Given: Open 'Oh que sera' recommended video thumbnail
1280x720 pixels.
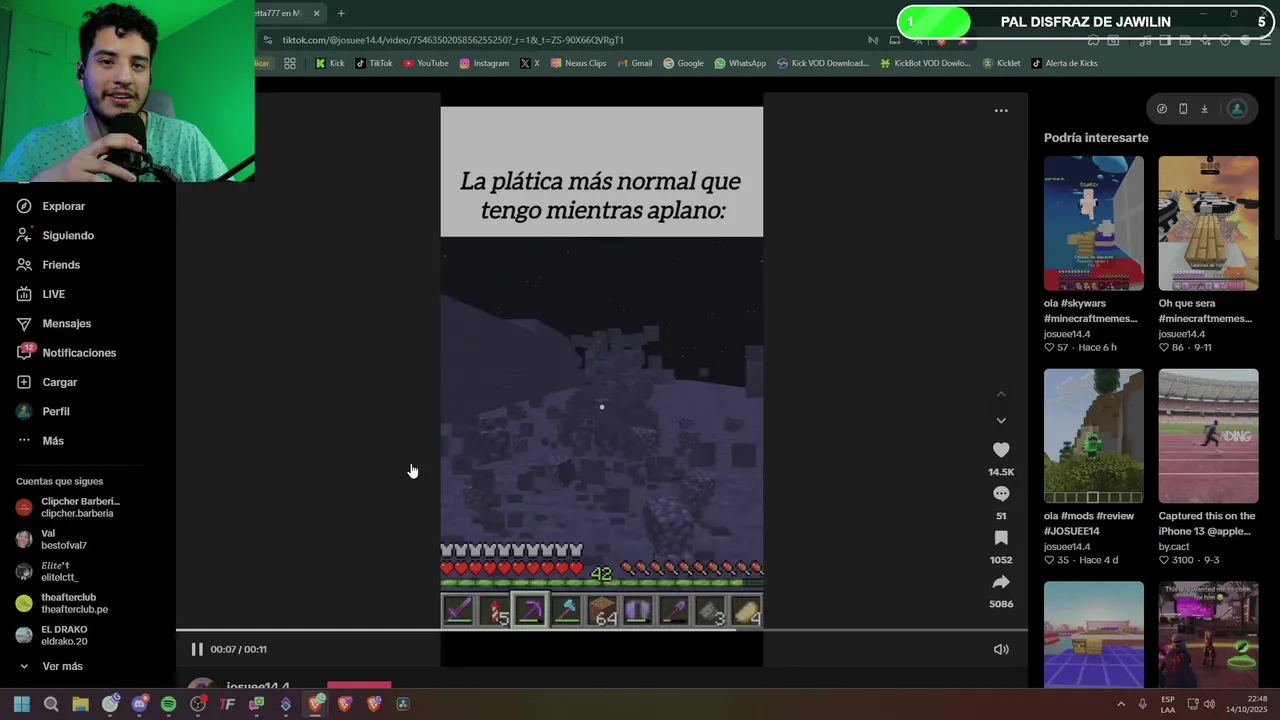Looking at the screenshot, I should (x=1208, y=223).
